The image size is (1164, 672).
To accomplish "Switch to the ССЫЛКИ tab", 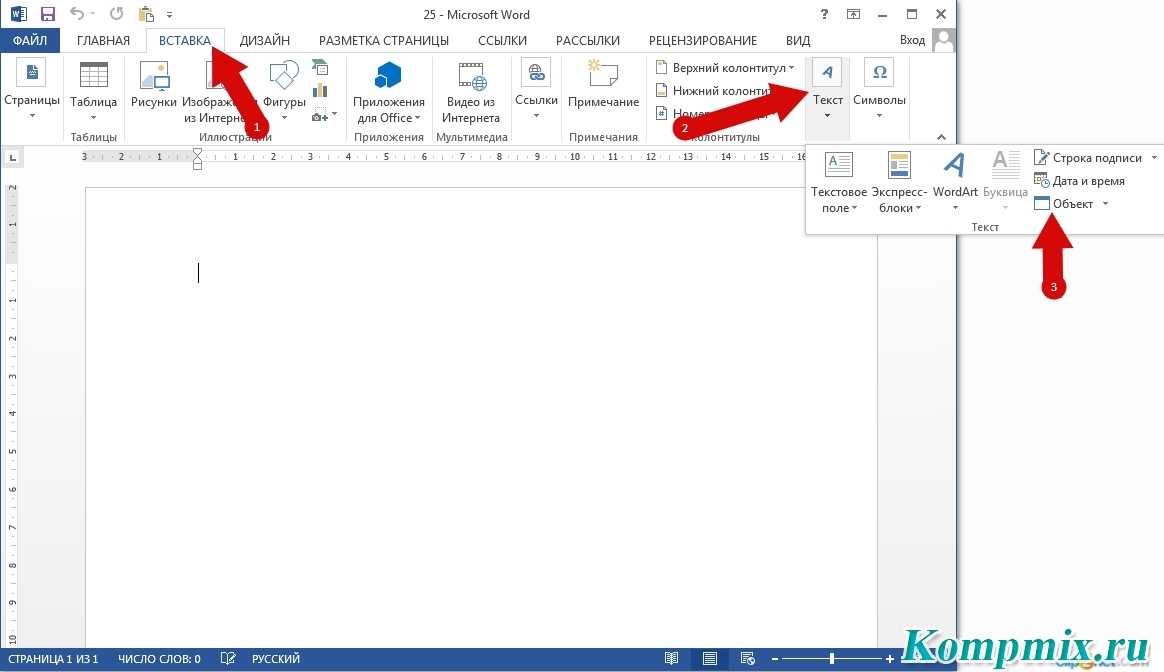I will coord(503,40).
